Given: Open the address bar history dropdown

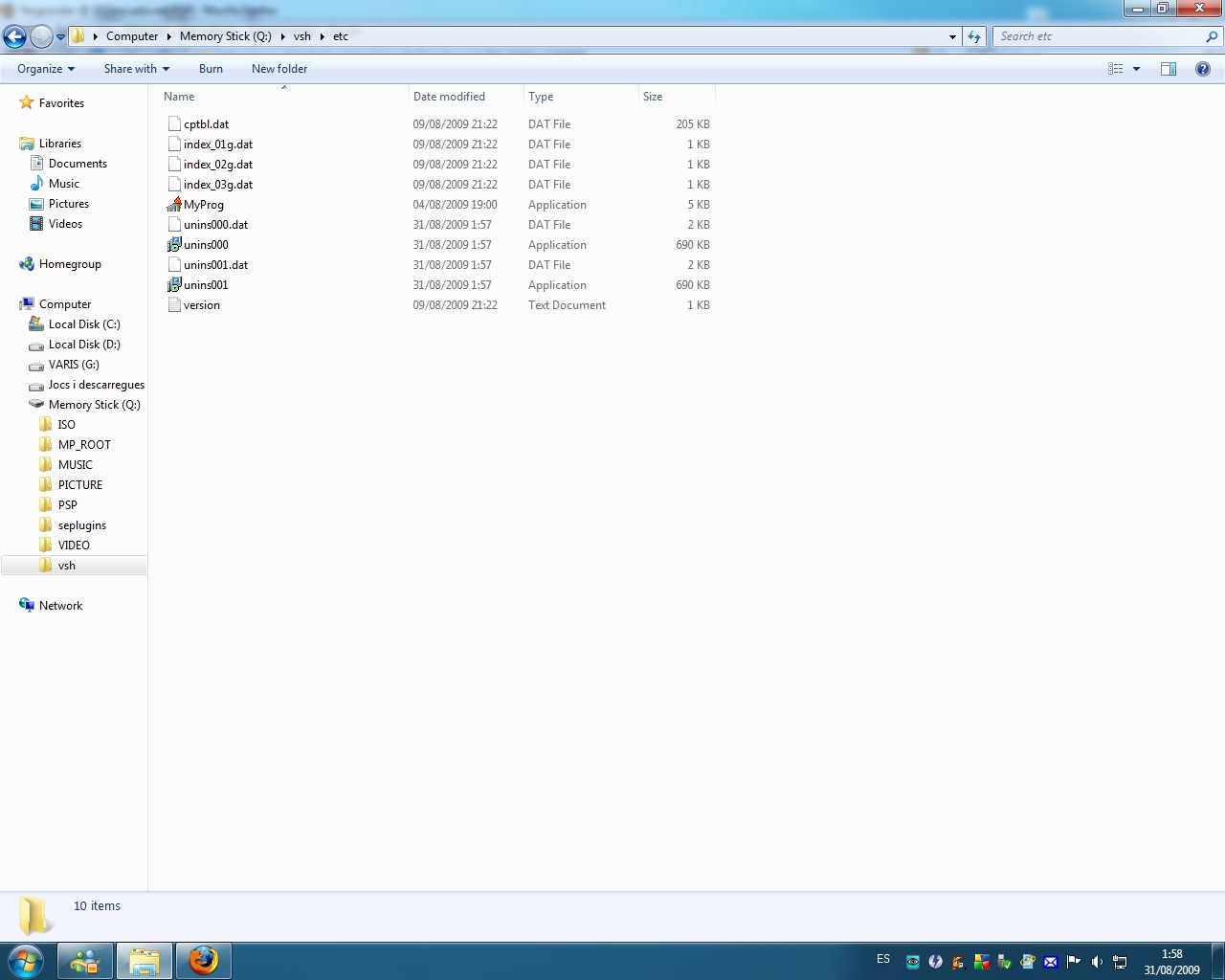Looking at the screenshot, I should (x=952, y=36).
